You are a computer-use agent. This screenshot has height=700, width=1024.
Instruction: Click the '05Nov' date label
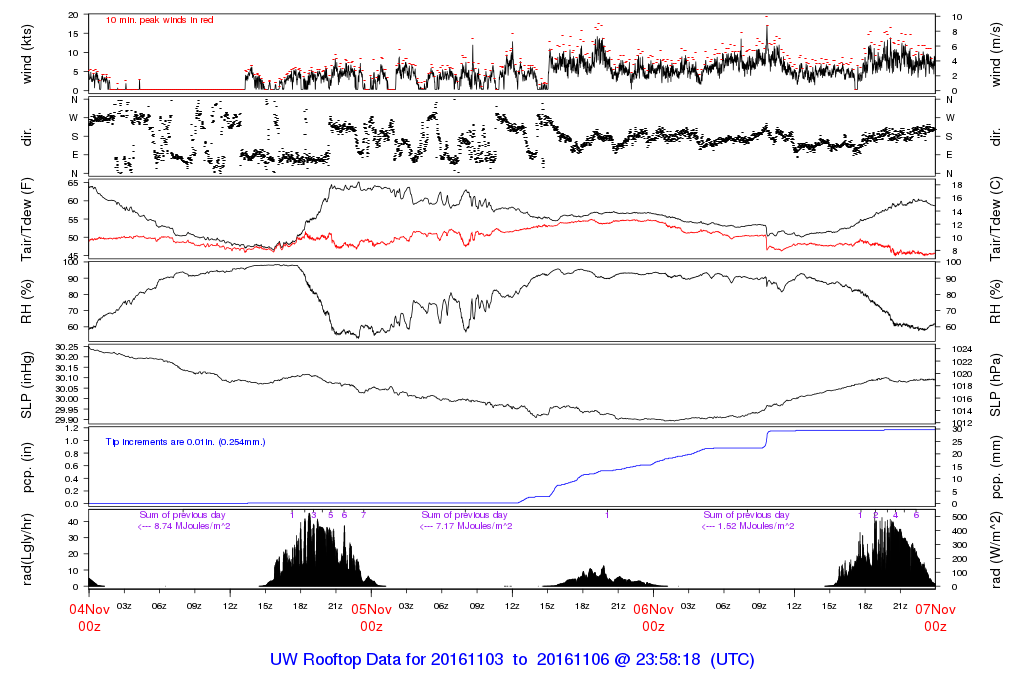pyautogui.click(x=372, y=610)
